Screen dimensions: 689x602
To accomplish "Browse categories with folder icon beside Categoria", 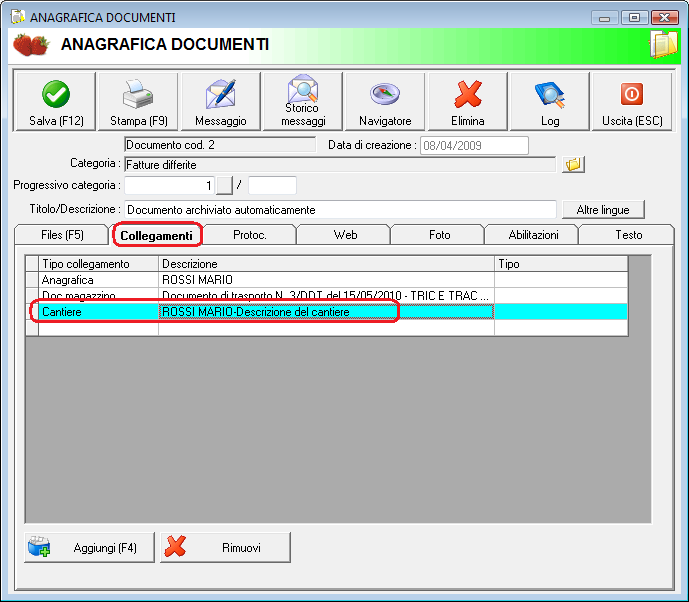I will click(x=573, y=165).
